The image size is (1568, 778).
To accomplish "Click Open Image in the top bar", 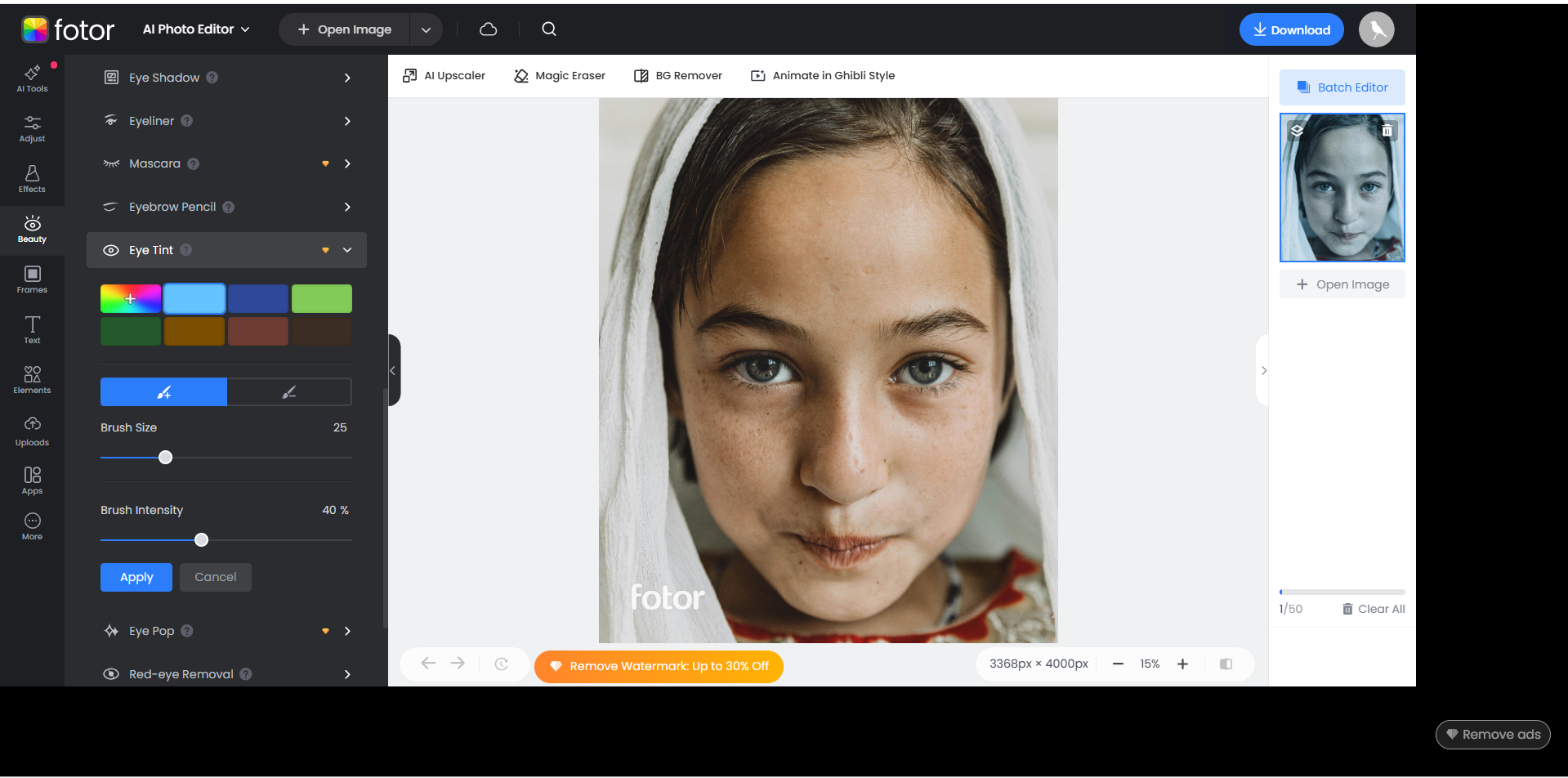I will pos(344,29).
